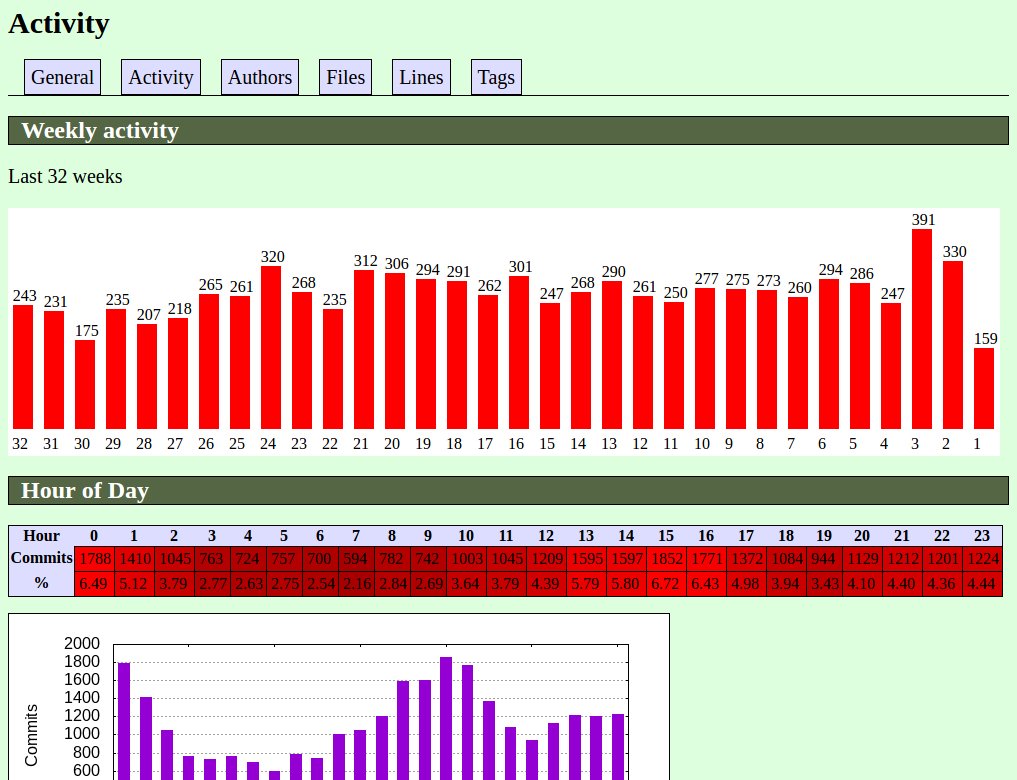Select the value label 290 in the weekly chart
The height and width of the screenshot is (780, 1017).
pyautogui.click(x=614, y=272)
